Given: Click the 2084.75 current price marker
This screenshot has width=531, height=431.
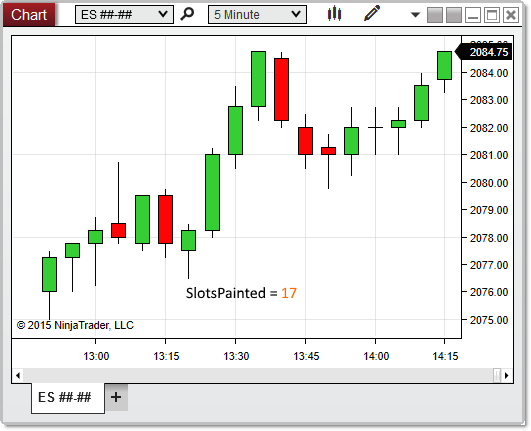Looking at the screenshot, I should (484, 52).
